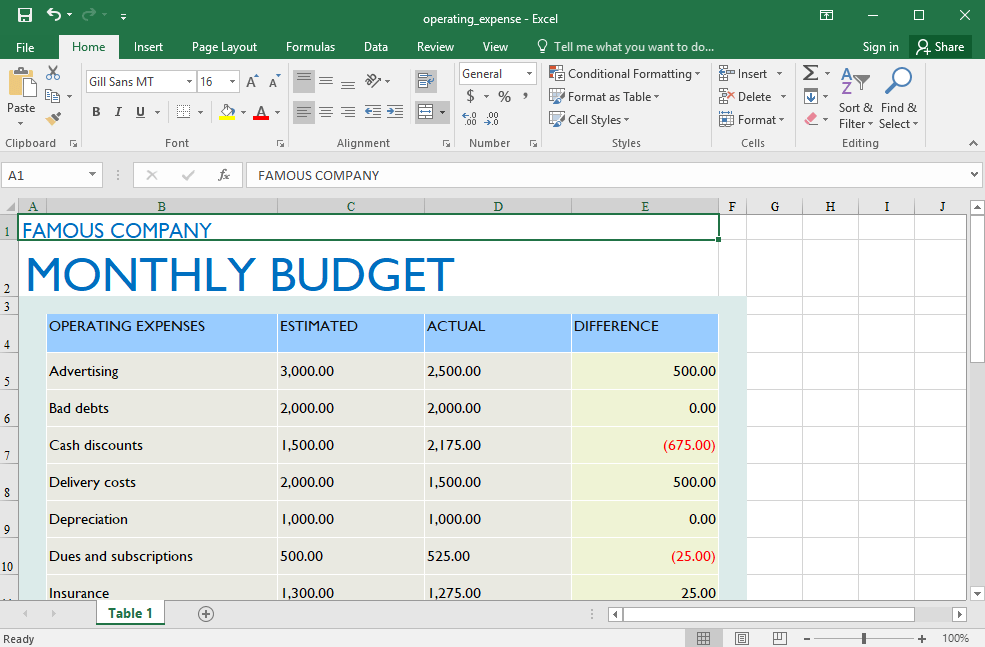Toggle bold formatting
This screenshot has height=647, width=985.
point(96,112)
